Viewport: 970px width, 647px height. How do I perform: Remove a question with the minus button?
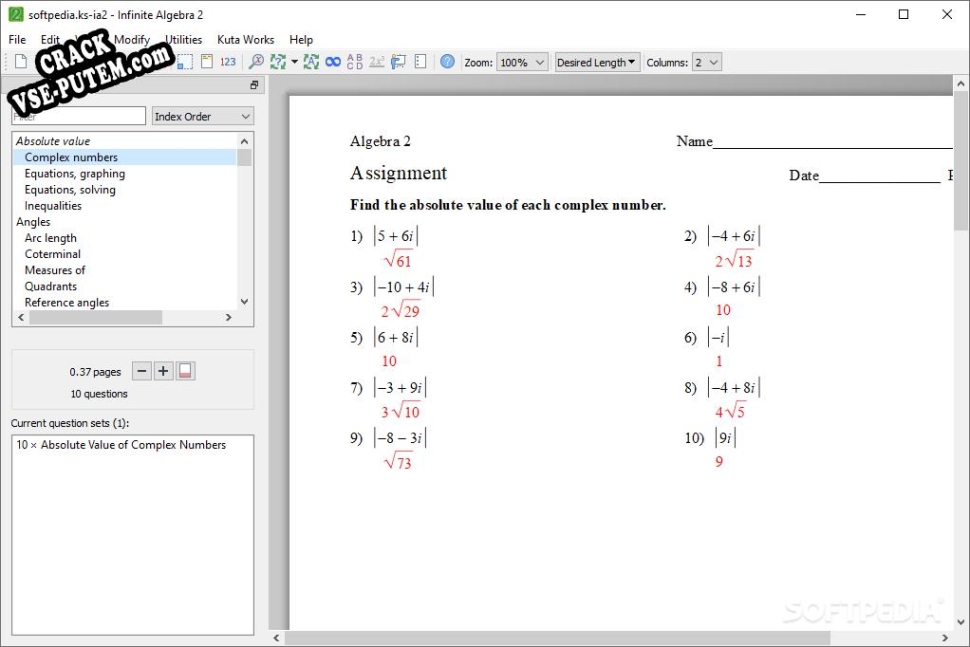(142, 371)
